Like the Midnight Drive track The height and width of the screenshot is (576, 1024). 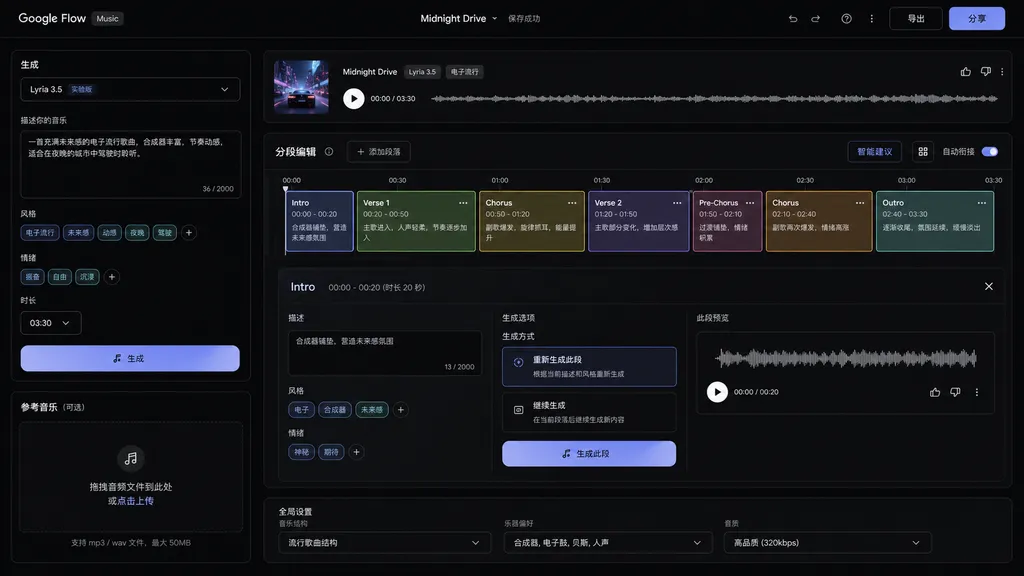click(x=965, y=72)
